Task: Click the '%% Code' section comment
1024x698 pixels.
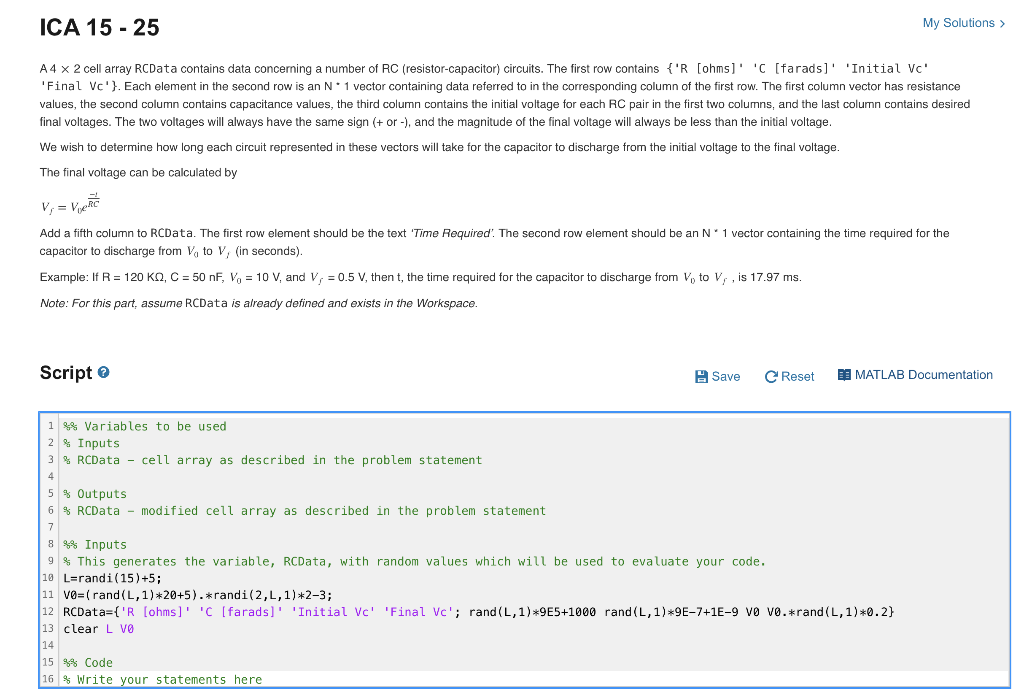Action: click(88, 663)
